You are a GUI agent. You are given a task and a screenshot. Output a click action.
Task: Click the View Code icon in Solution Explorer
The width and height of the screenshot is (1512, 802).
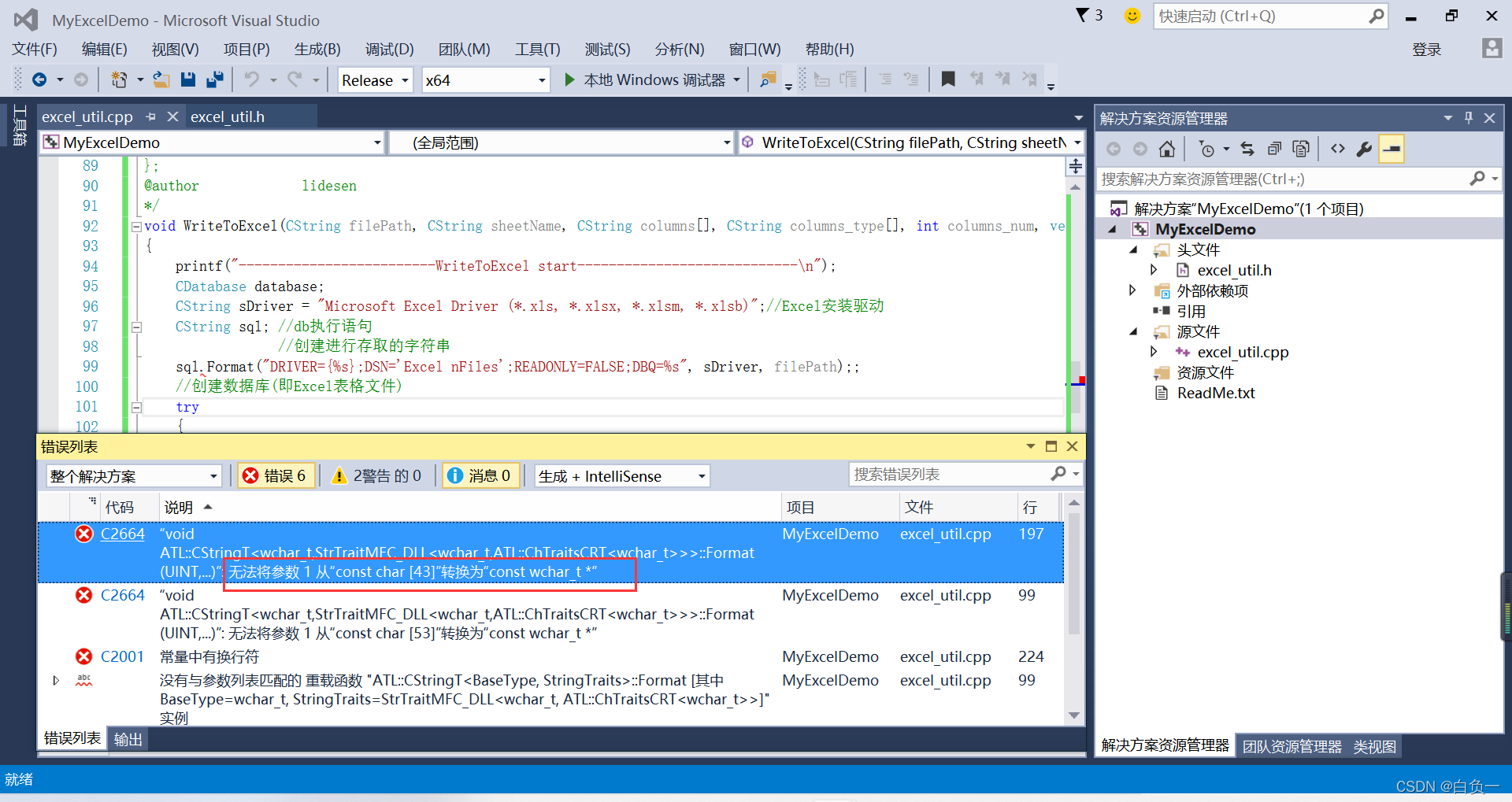coord(1338,149)
